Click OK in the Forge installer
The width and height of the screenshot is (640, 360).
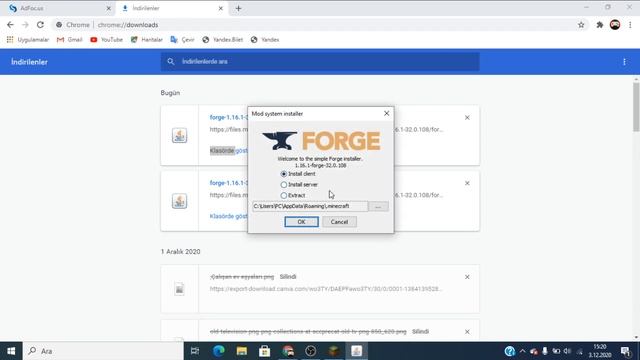tap(301, 222)
